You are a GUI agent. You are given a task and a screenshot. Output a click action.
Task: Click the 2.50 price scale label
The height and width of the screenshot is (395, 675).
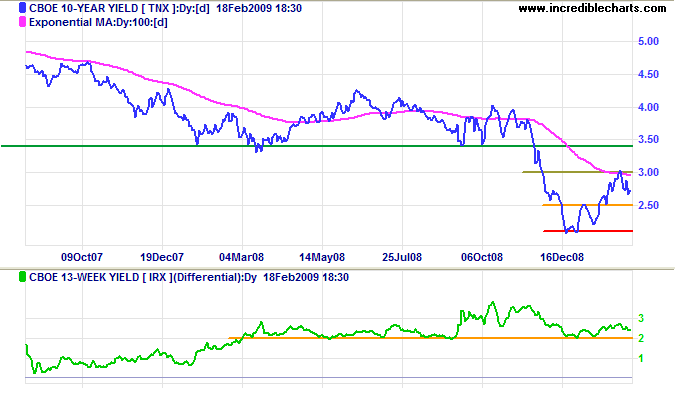point(648,205)
